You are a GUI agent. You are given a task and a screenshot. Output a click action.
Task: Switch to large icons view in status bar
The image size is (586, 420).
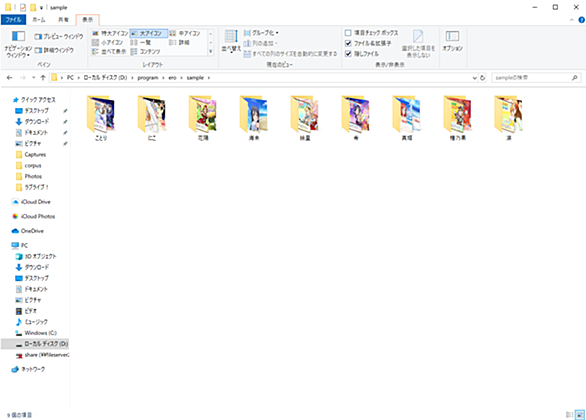(580, 414)
